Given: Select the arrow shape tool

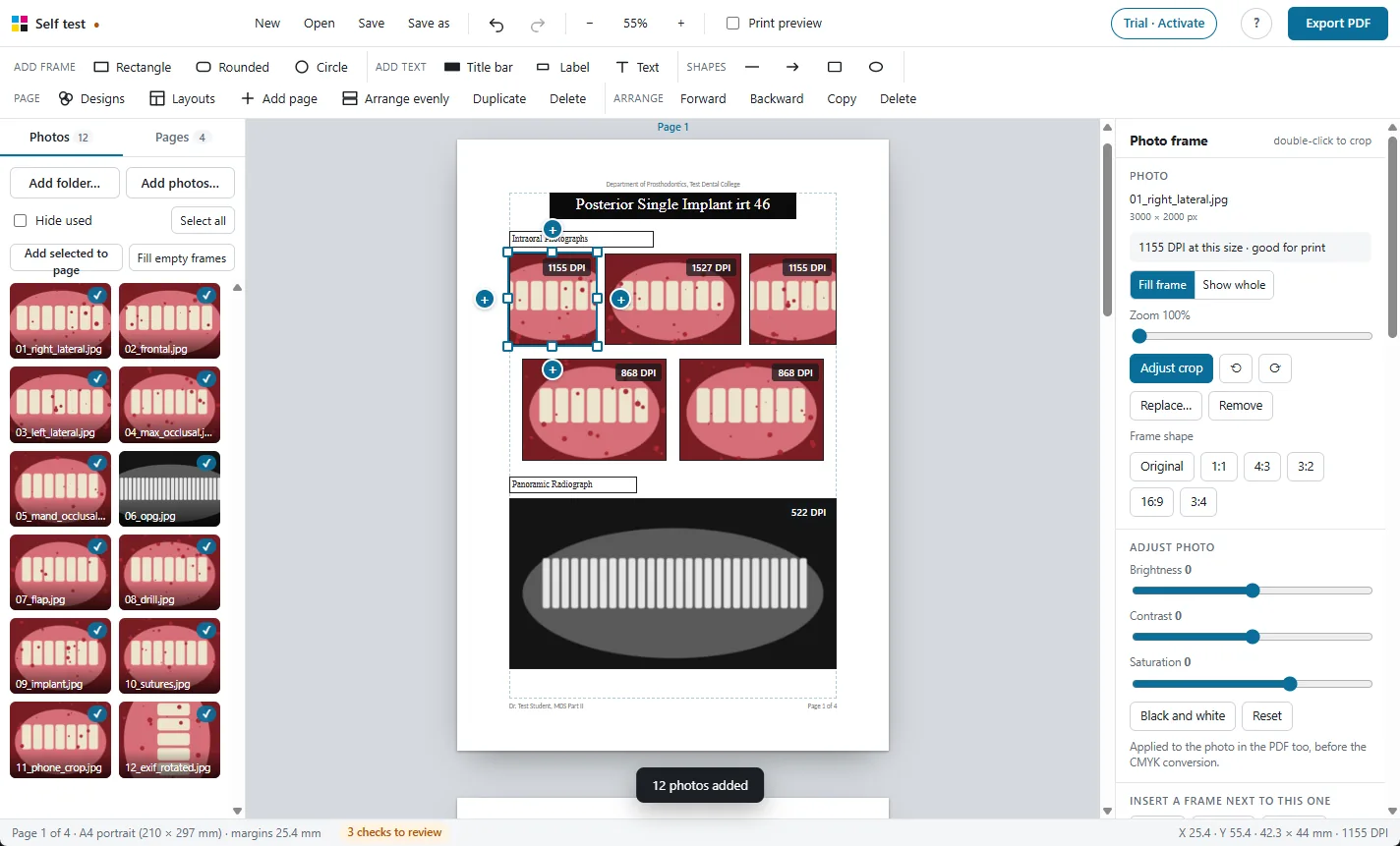Looking at the screenshot, I should pyautogui.click(x=792, y=67).
